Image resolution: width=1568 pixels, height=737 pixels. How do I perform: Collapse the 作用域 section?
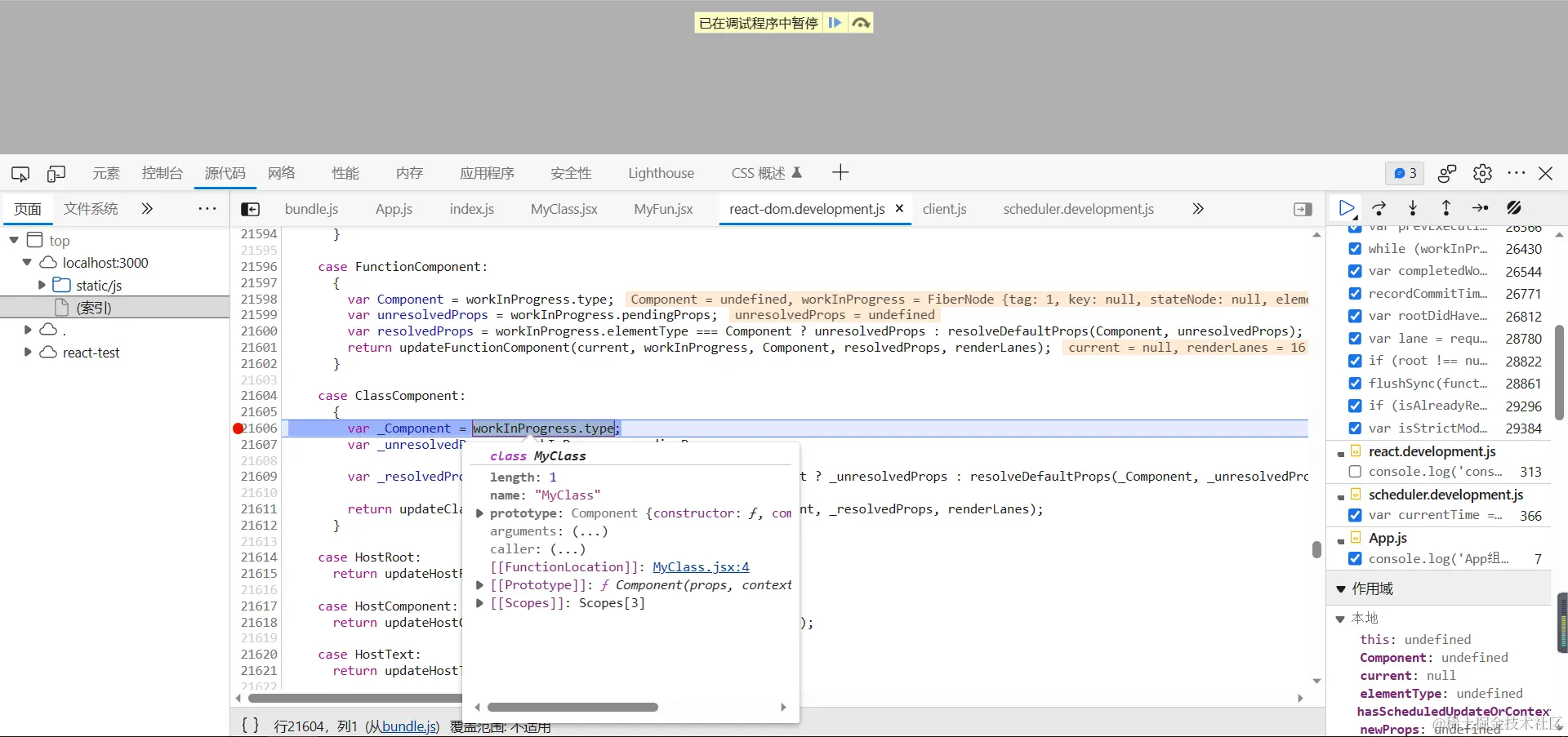pos(1340,589)
